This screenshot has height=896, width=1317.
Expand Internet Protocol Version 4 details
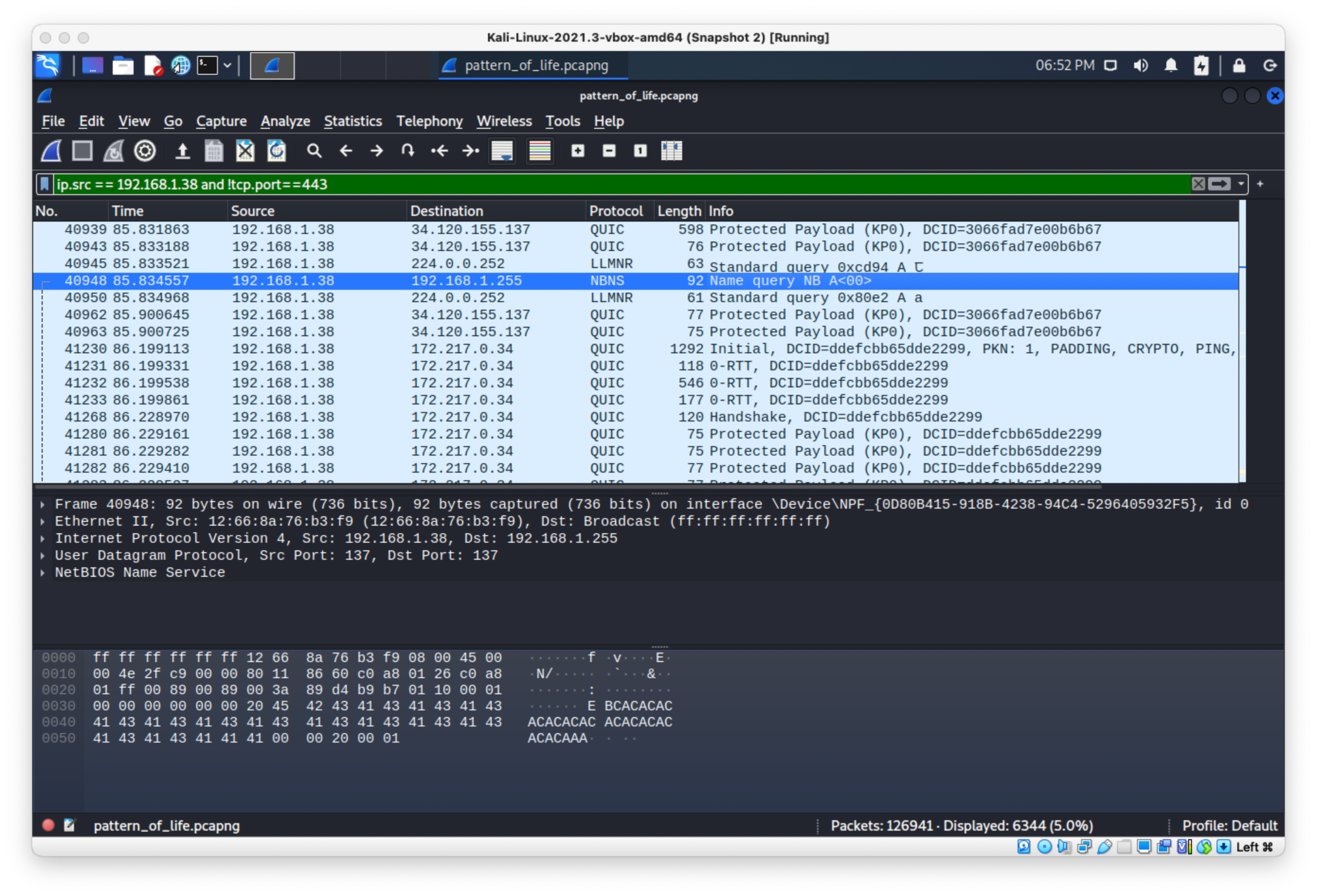(43, 538)
